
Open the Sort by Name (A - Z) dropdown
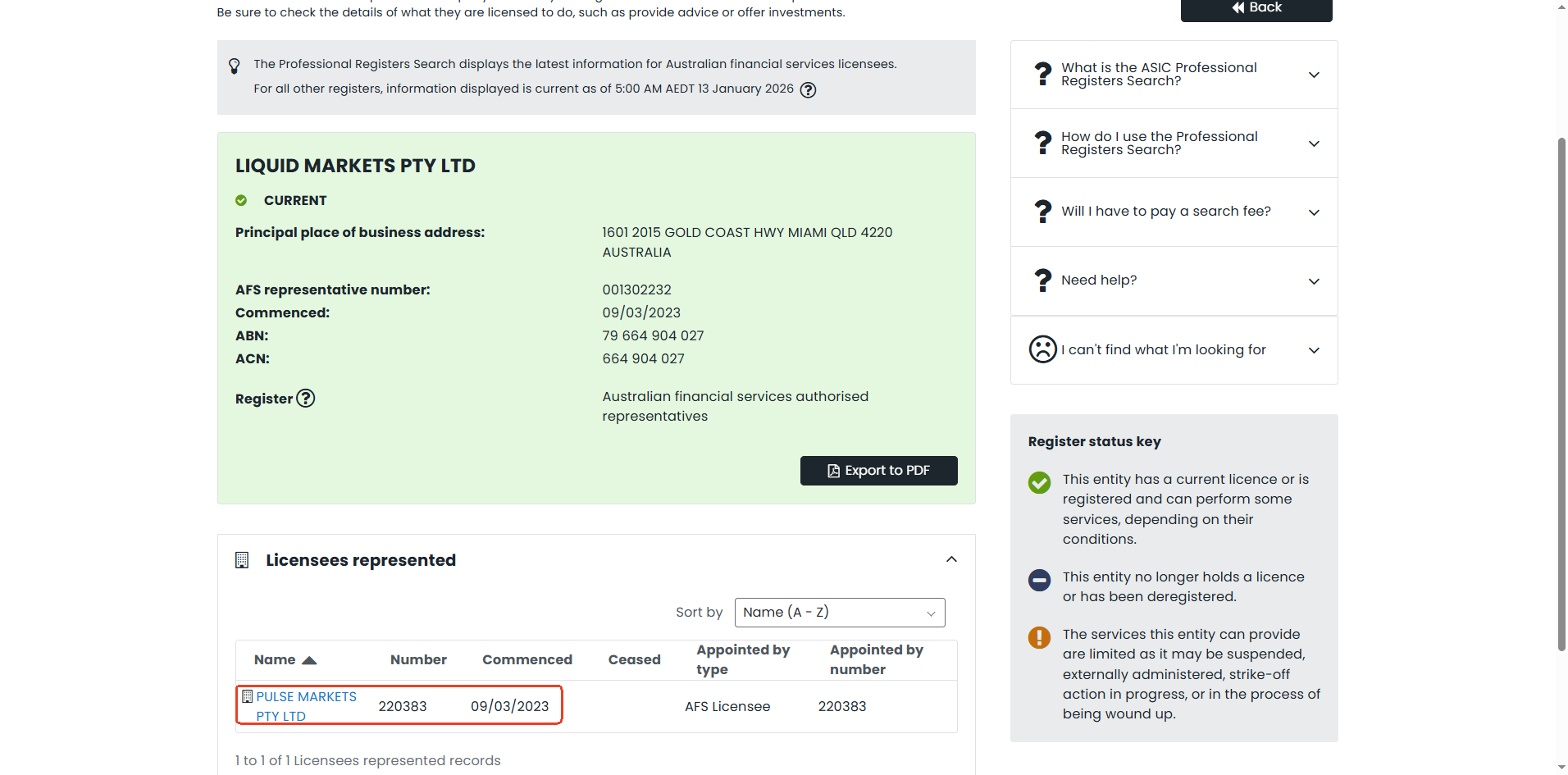click(839, 613)
